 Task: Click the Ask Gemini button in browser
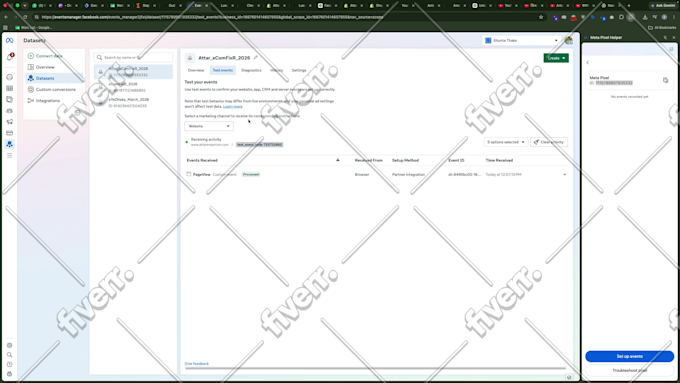(x=663, y=6)
